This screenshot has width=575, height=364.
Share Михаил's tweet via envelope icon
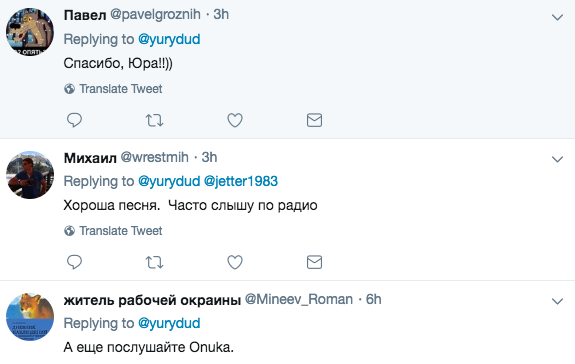click(314, 262)
